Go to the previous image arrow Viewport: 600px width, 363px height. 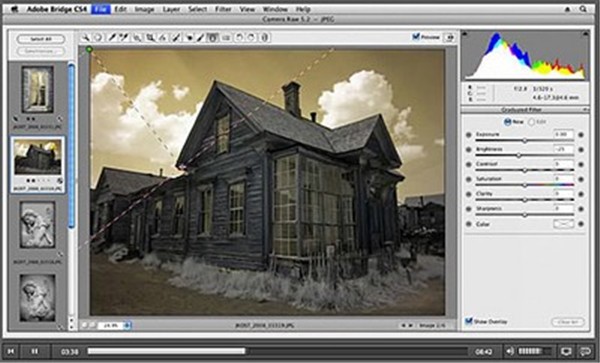[403, 326]
